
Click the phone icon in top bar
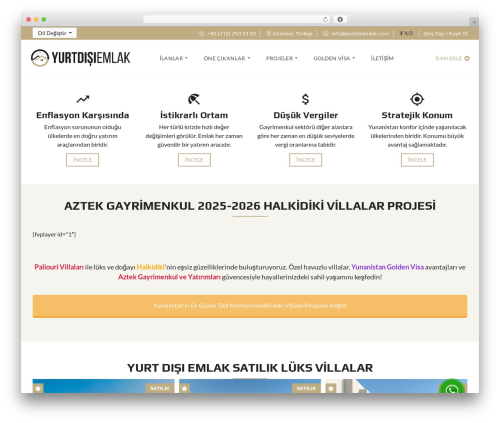201,34
